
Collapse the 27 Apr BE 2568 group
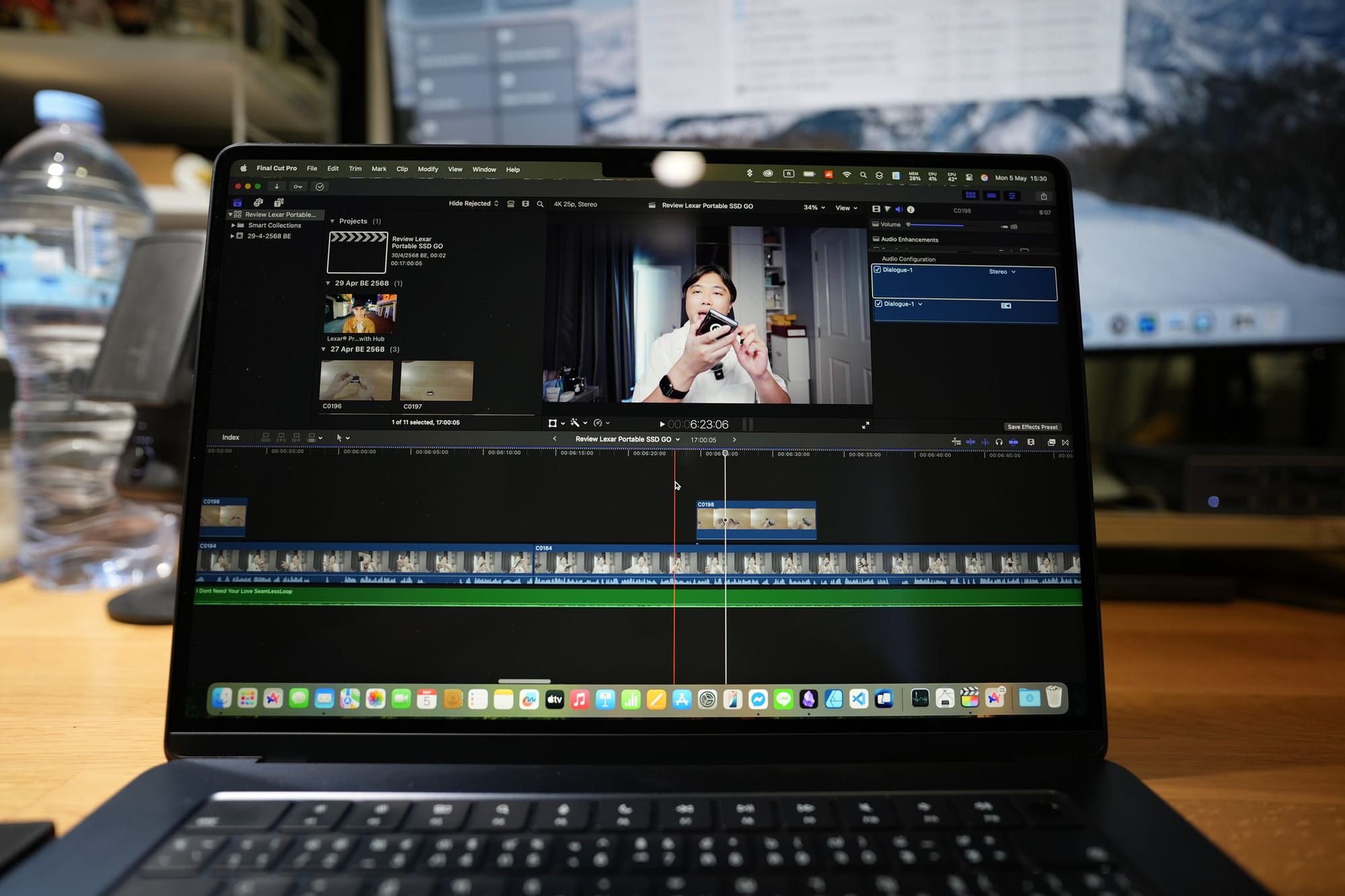[323, 350]
